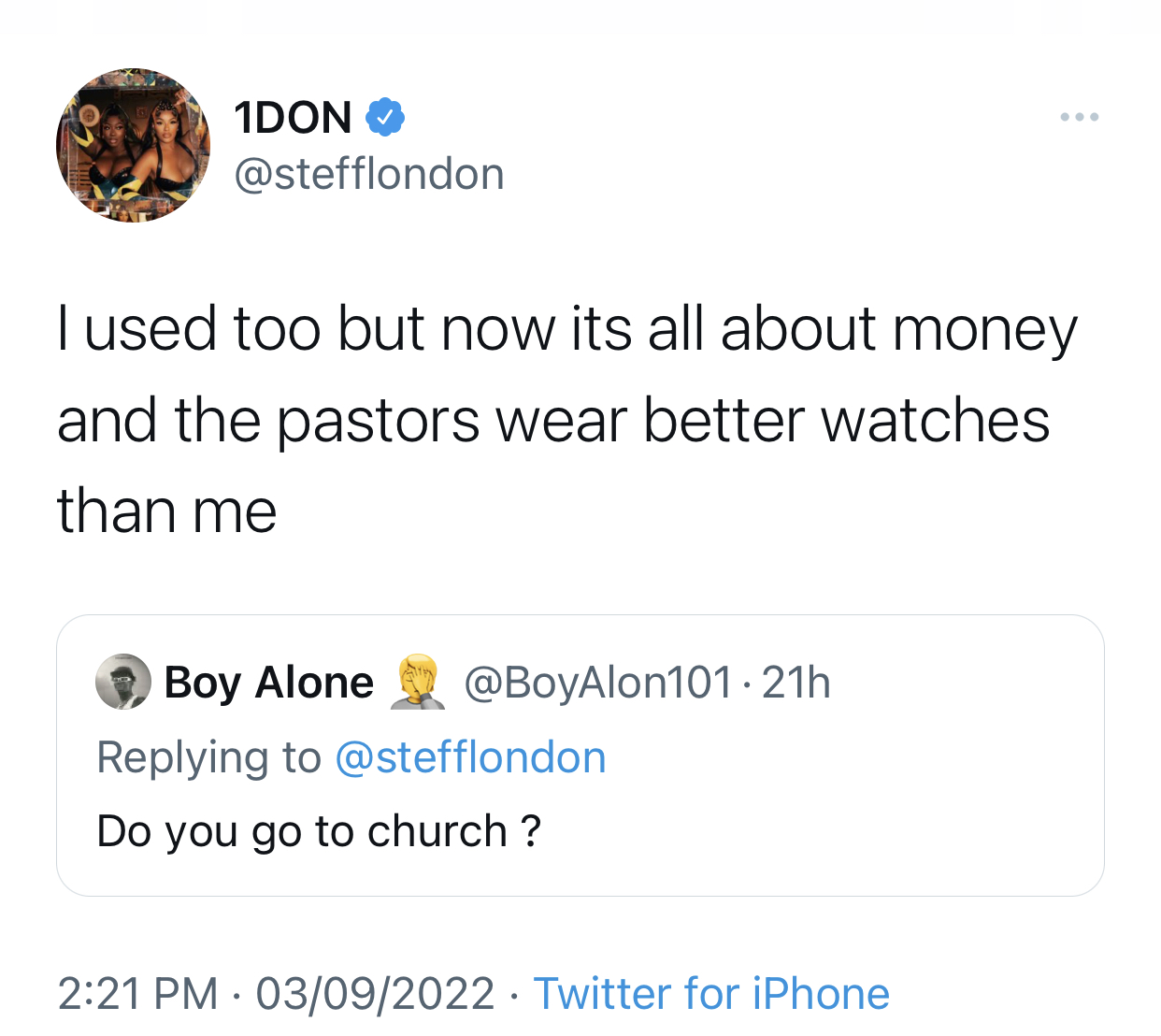Open the 1DON display name
The width and height of the screenshot is (1161, 1036).
tap(293, 118)
